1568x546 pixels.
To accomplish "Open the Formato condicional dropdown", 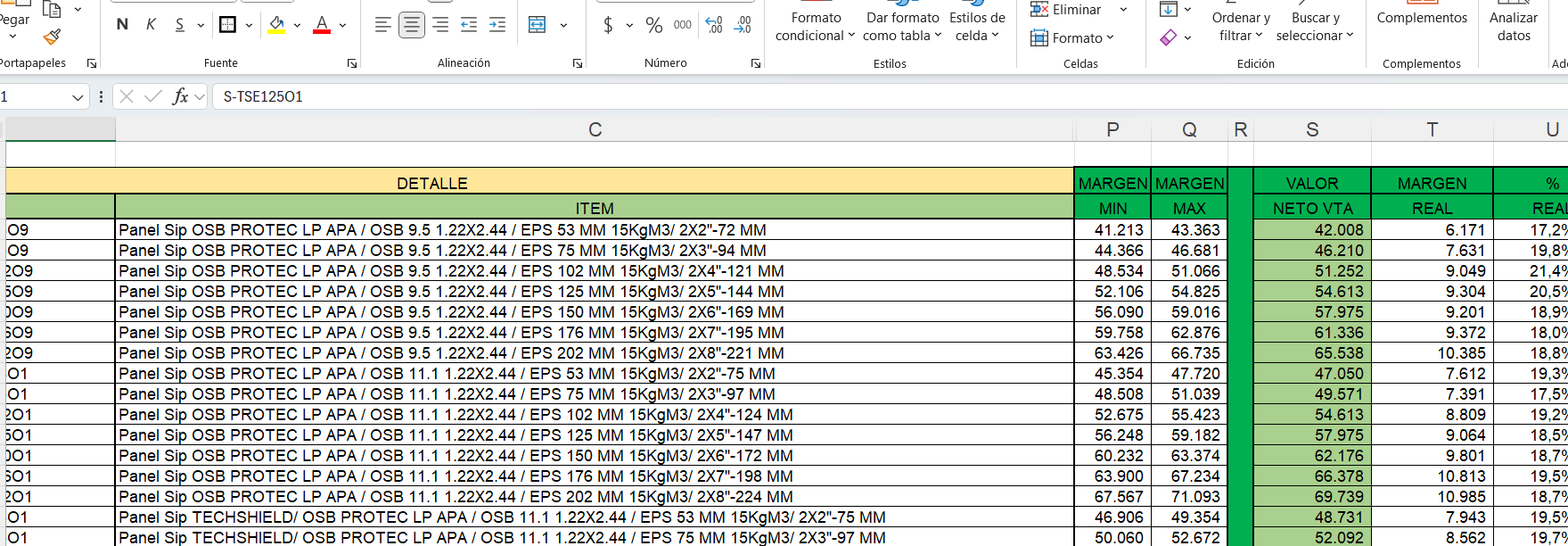I will (815, 27).
